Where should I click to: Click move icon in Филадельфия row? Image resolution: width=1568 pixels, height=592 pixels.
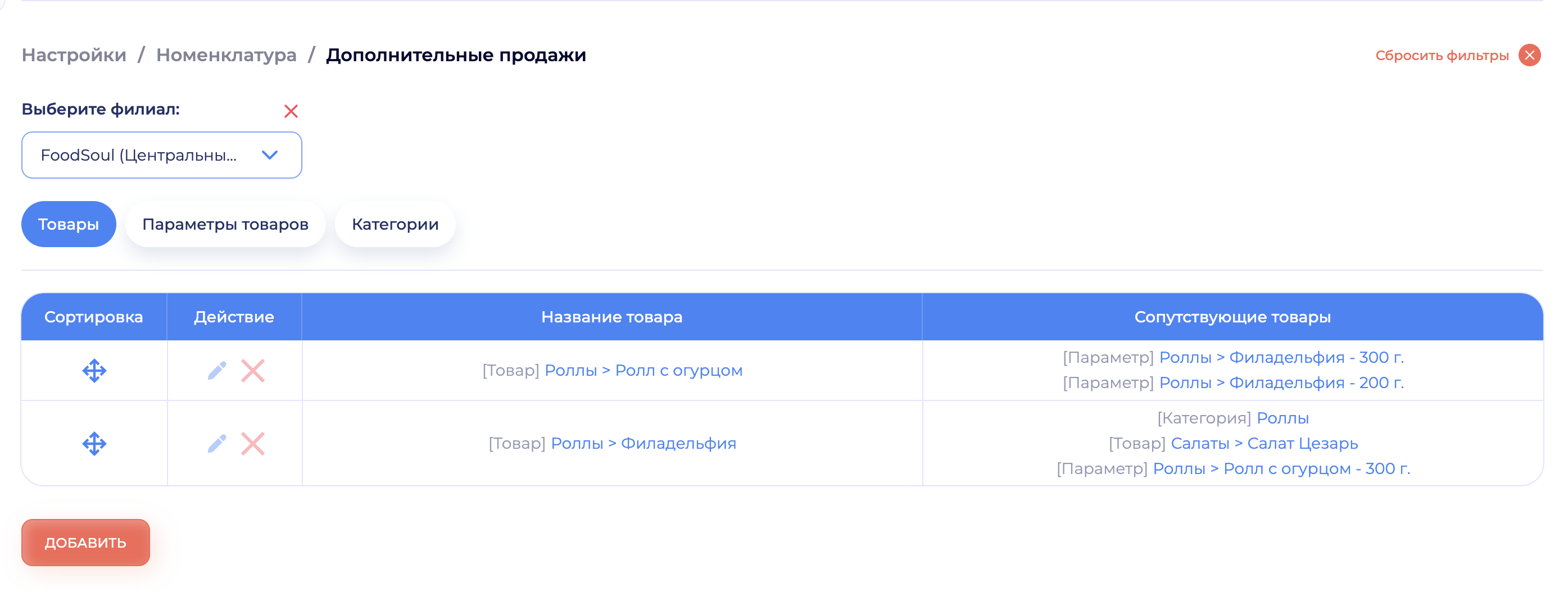coord(94,444)
